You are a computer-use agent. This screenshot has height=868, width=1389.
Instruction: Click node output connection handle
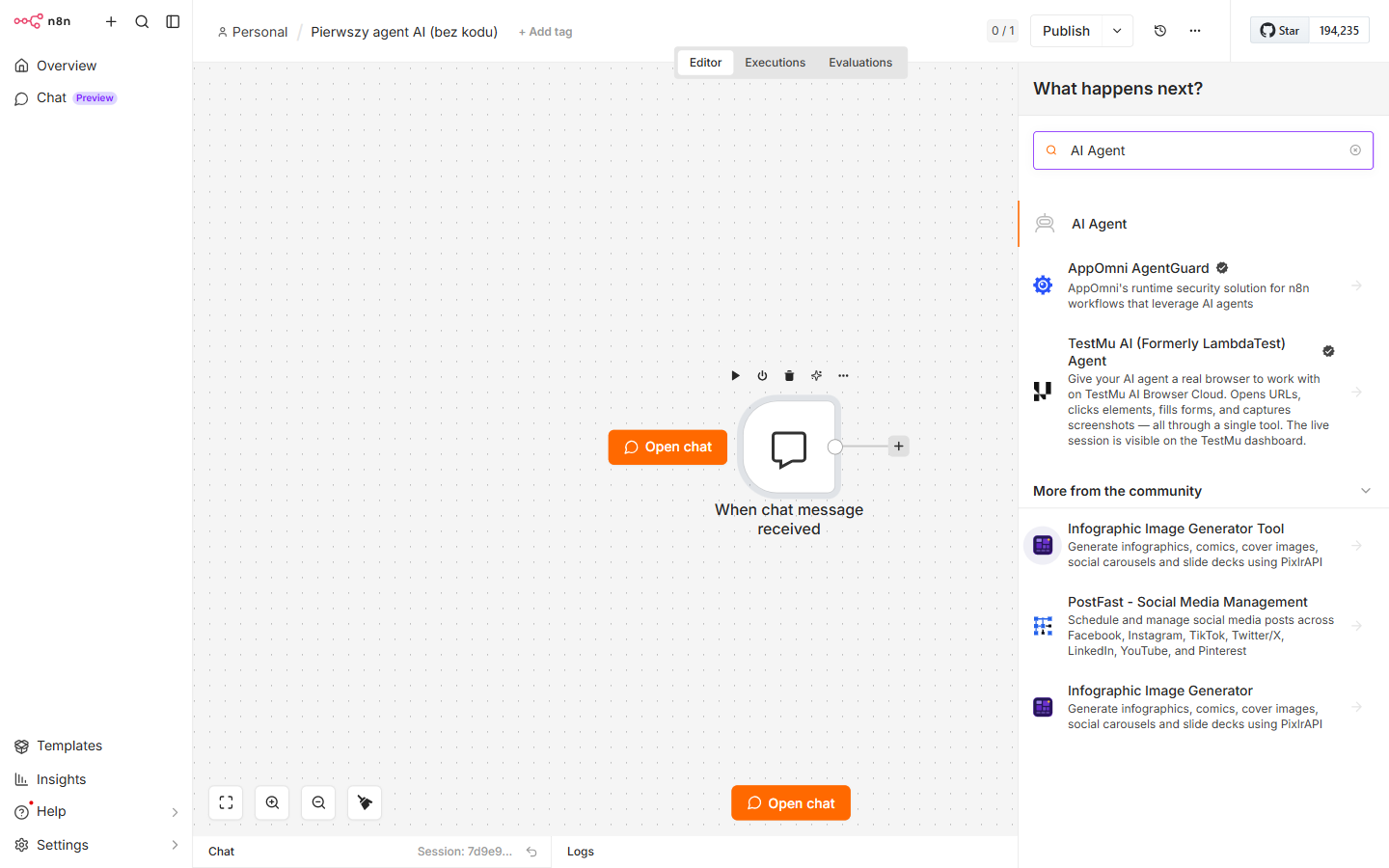(835, 447)
